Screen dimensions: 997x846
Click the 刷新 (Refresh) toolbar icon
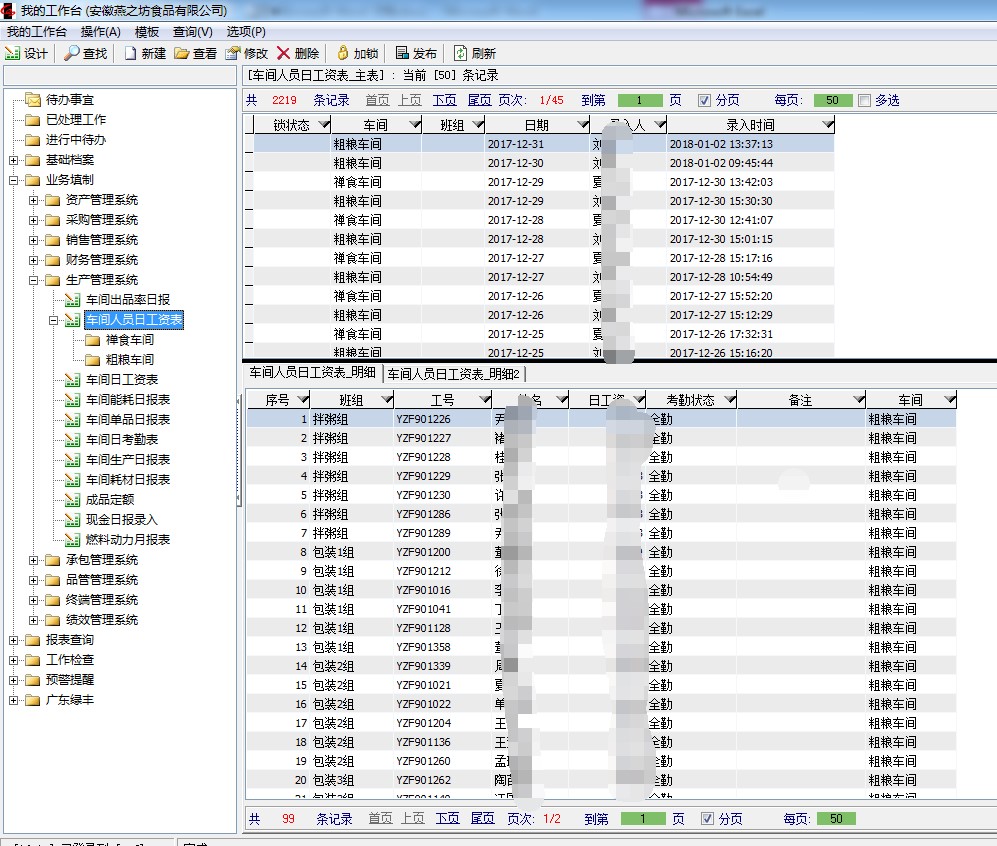[x=460, y=53]
